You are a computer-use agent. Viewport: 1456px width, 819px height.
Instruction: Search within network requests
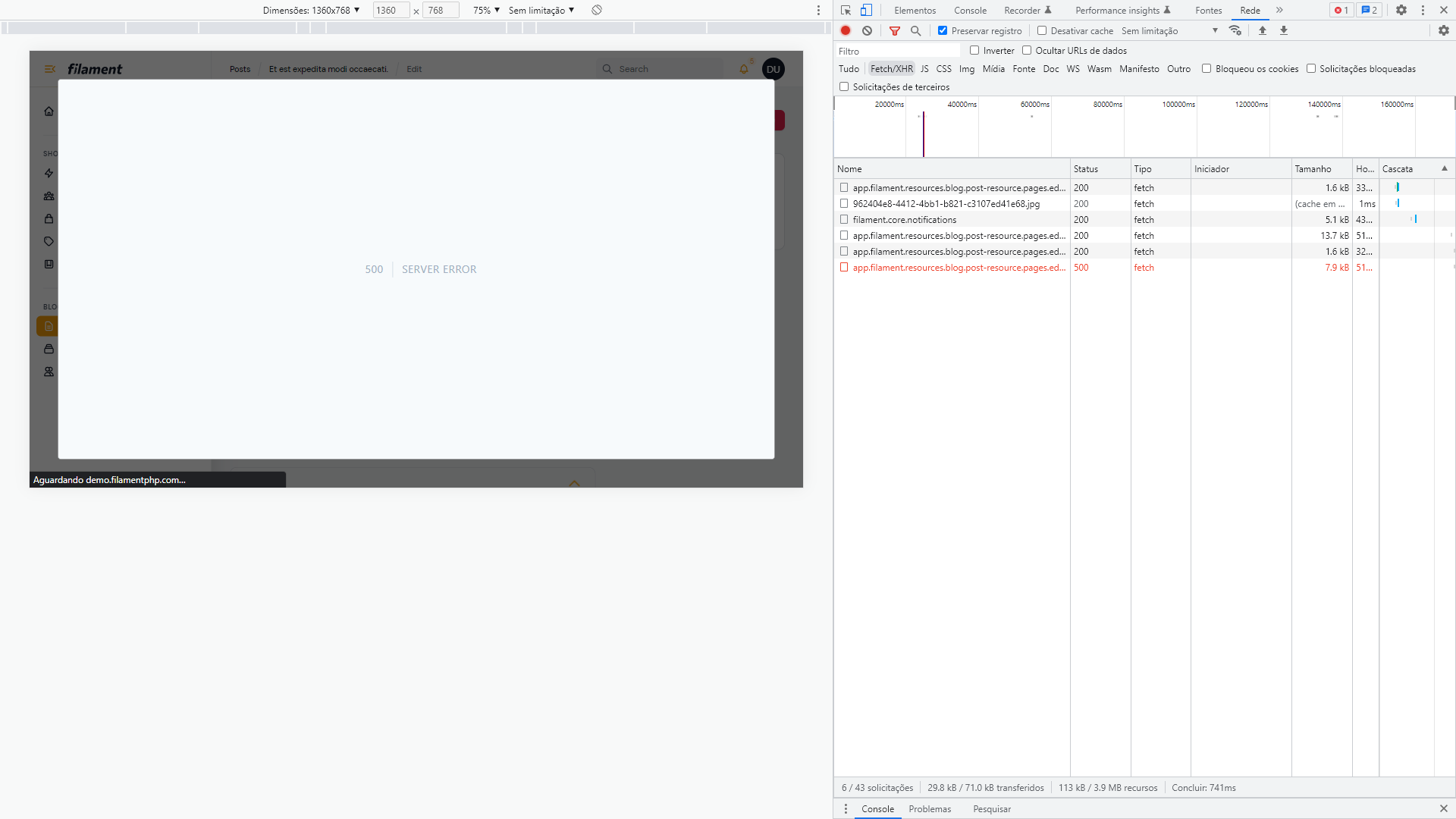pos(916,30)
